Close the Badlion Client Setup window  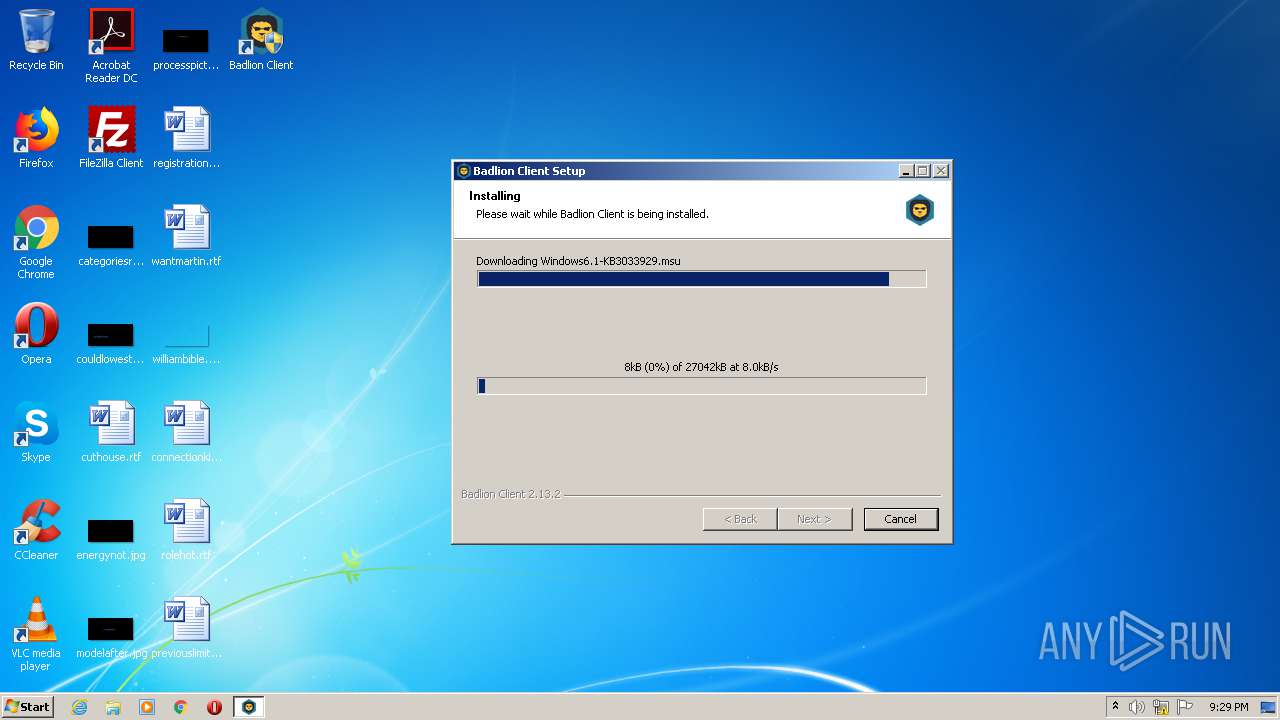tap(940, 171)
